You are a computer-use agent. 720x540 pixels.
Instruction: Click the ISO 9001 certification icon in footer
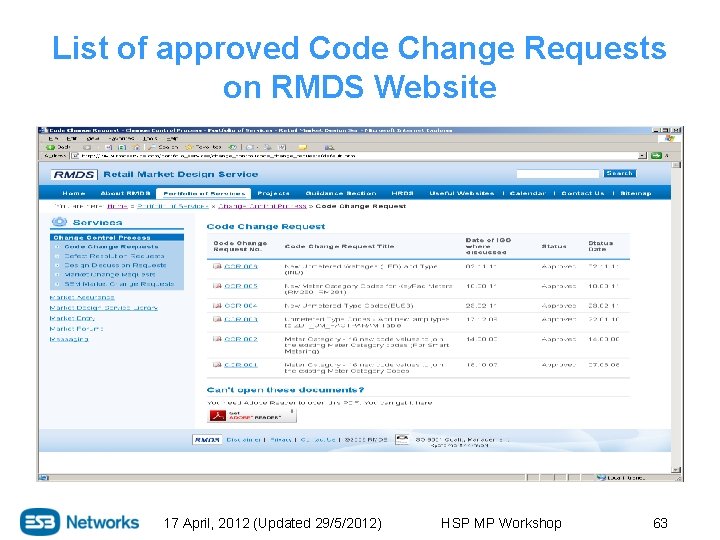[x=402, y=439]
